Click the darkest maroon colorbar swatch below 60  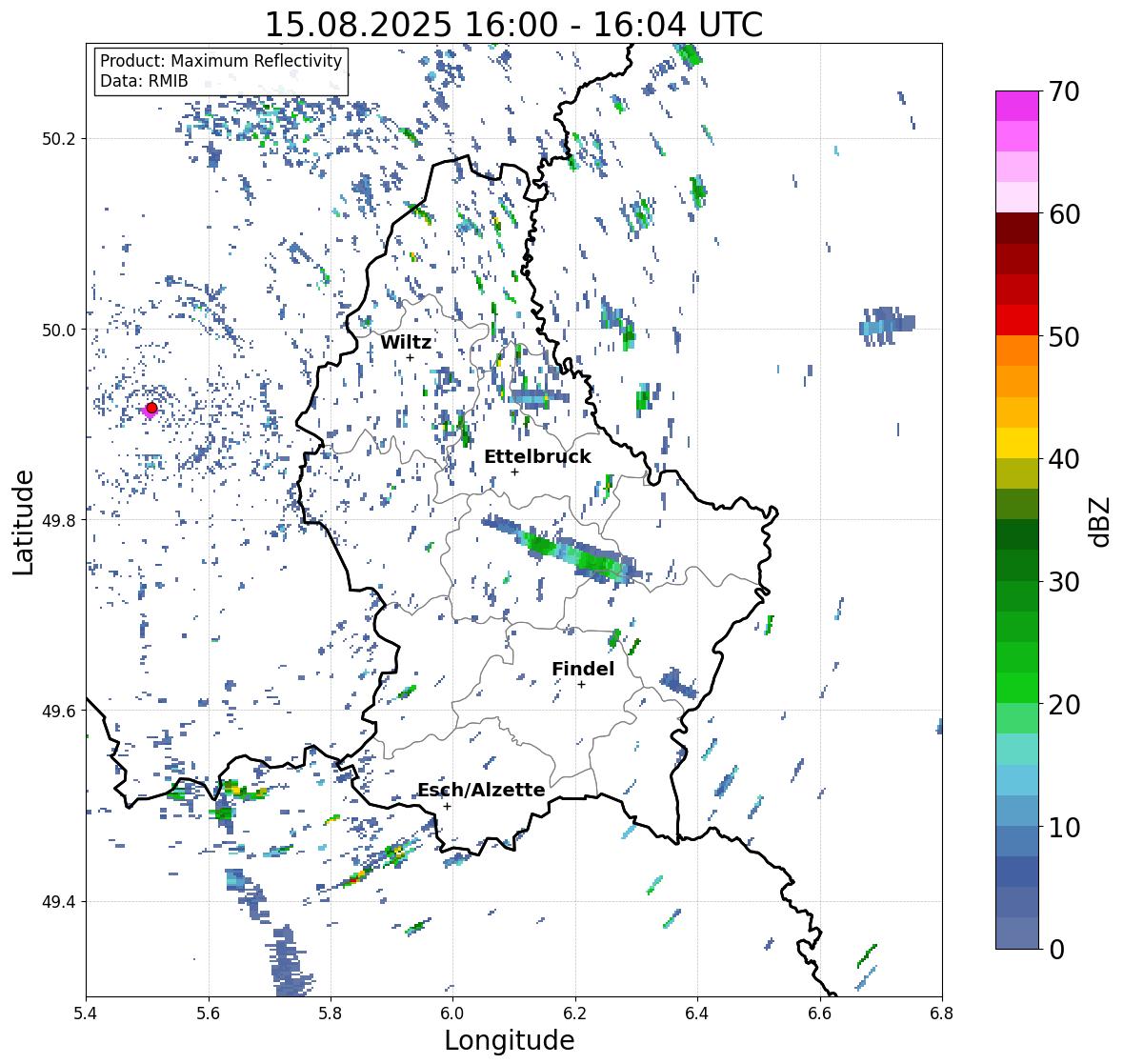(1017, 229)
